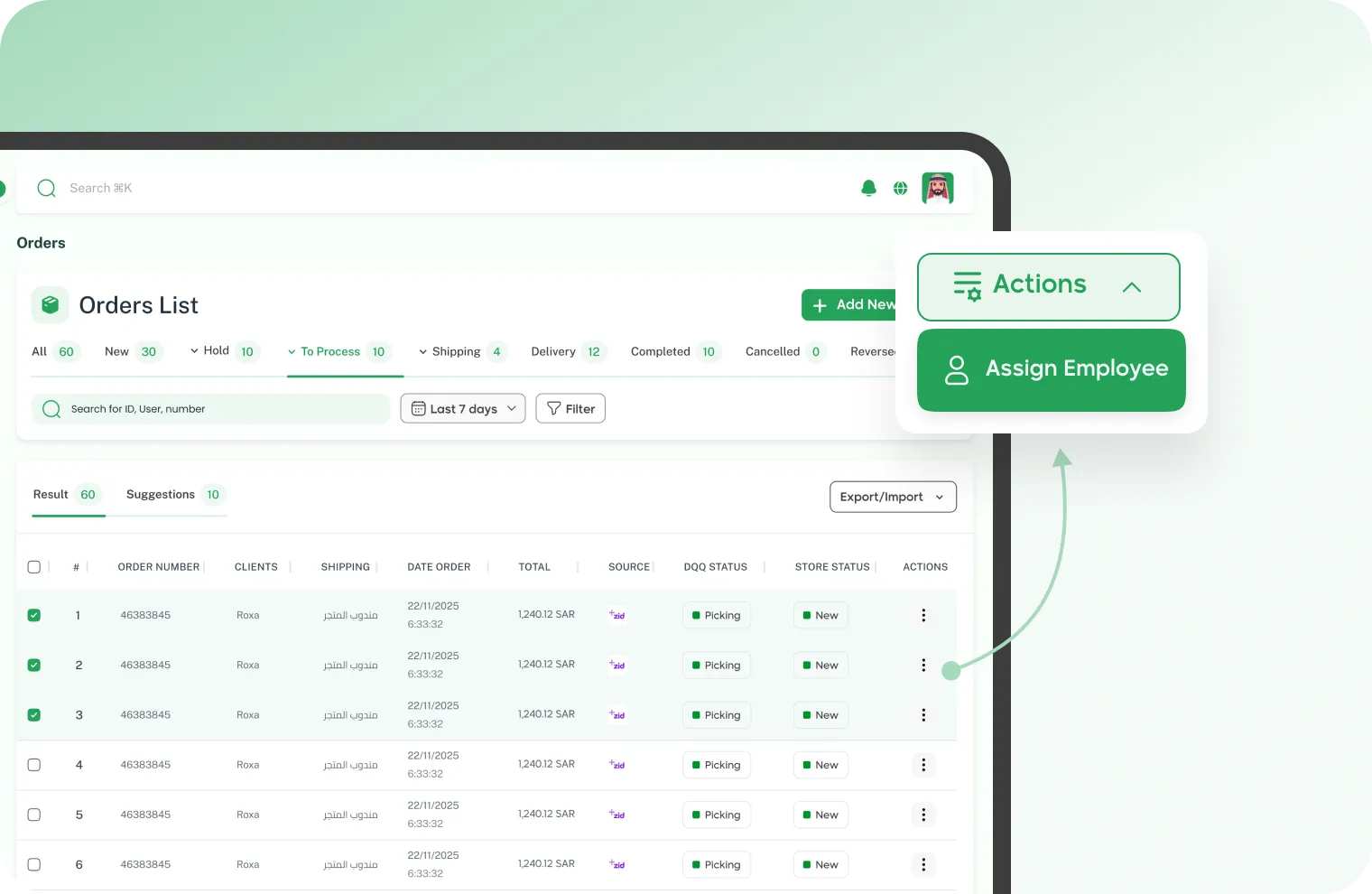Select the Picking status badge on row 1
Image resolution: width=1372 pixels, height=894 pixels.
pos(716,615)
